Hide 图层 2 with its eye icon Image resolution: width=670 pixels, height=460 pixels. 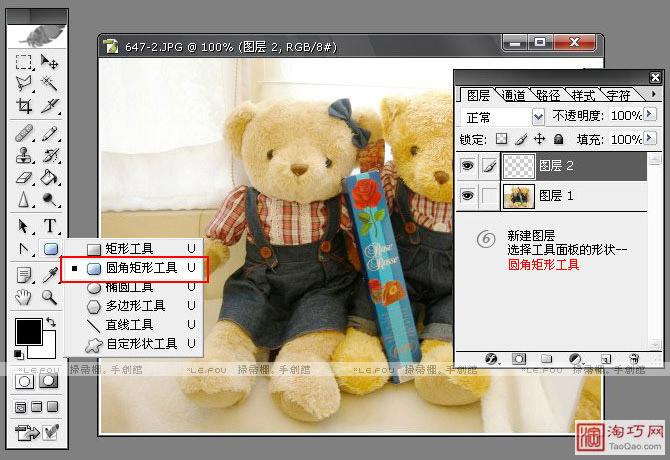468,165
